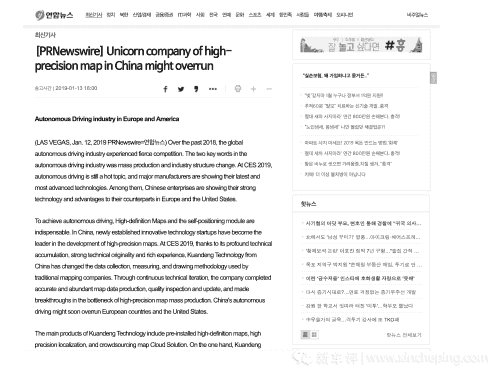This screenshot has width=493, height=368.
Task: Open the 오피니언 section
Action: pyautogui.click(x=344, y=15)
